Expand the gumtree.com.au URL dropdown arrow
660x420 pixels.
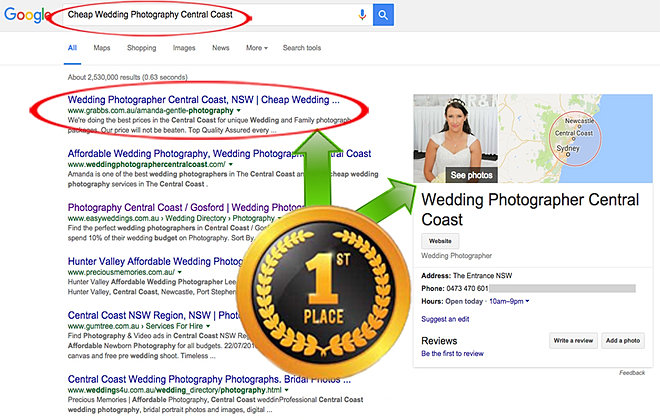tap(208, 326)
